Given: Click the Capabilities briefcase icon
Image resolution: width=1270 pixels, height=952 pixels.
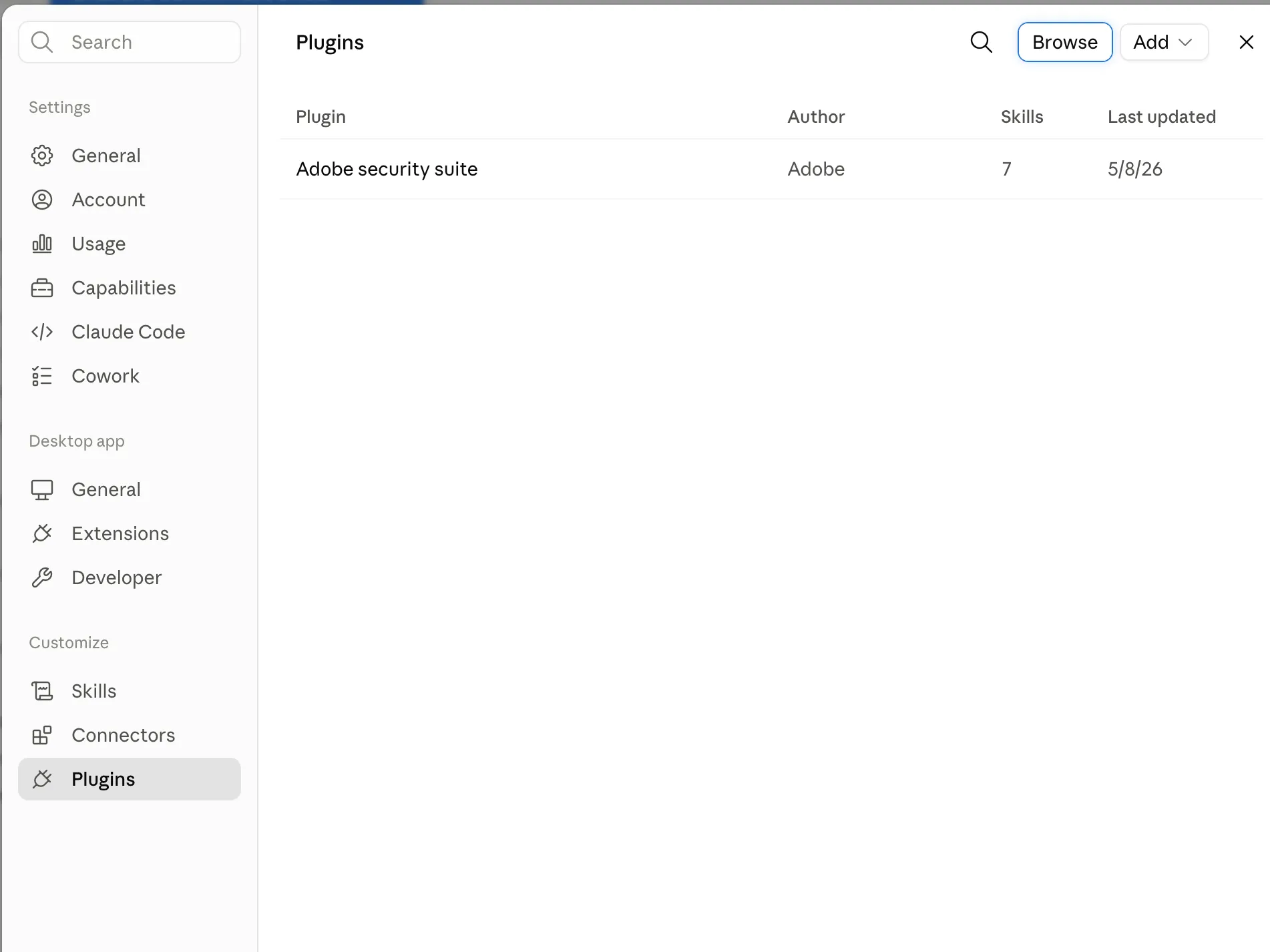Looking at the screenshot, I should tap(42, 288).
